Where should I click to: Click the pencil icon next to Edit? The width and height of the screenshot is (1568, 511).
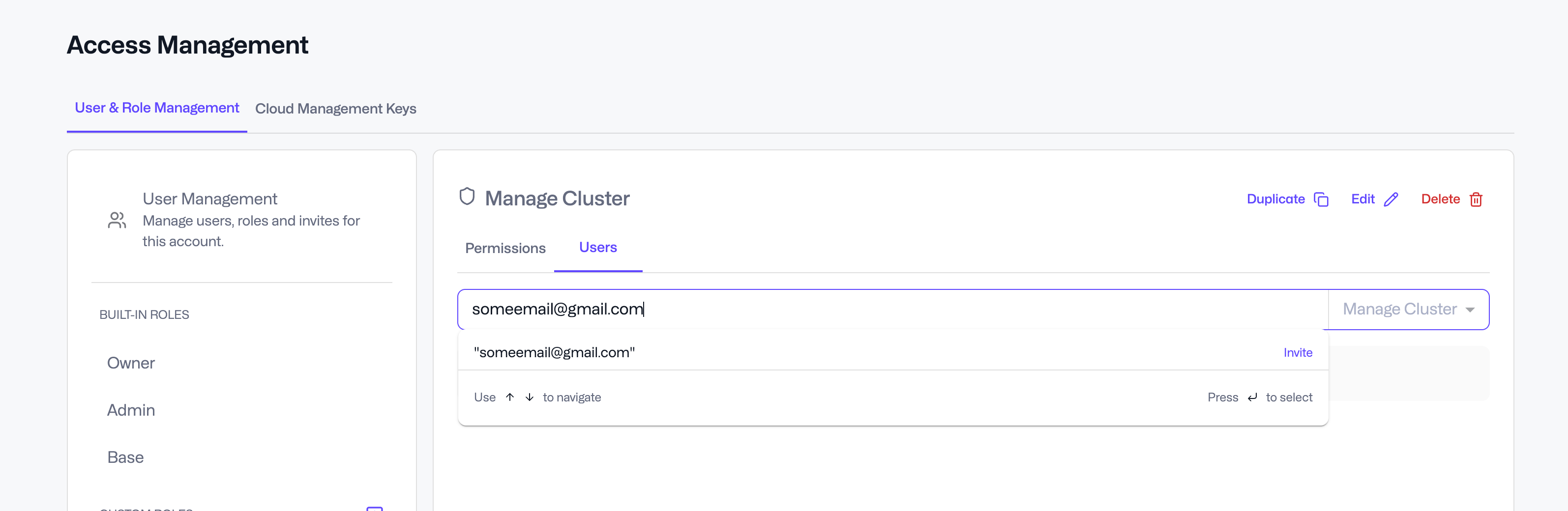[x=1391, y=199]
